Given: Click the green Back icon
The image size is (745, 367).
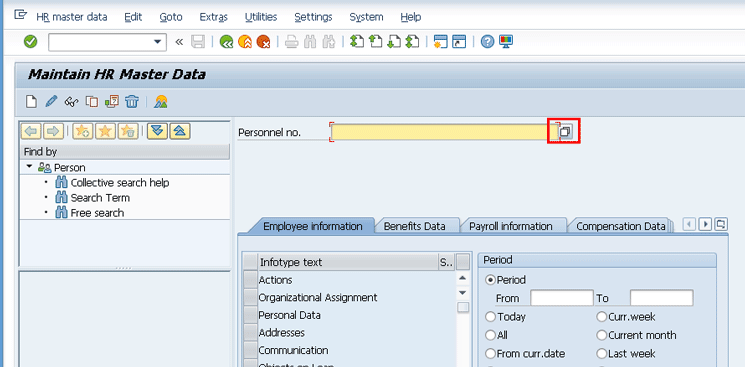Looking at the screenshot, I should (x=226, y=42).
